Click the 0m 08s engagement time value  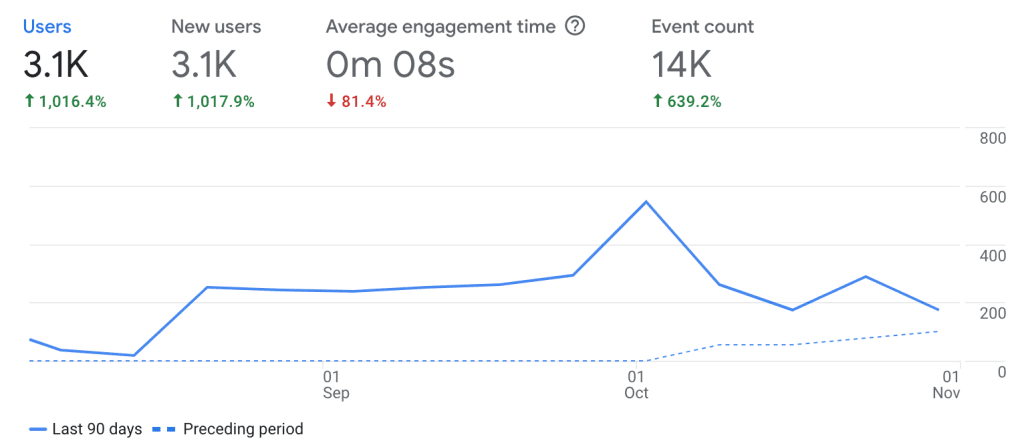[390, 66]
